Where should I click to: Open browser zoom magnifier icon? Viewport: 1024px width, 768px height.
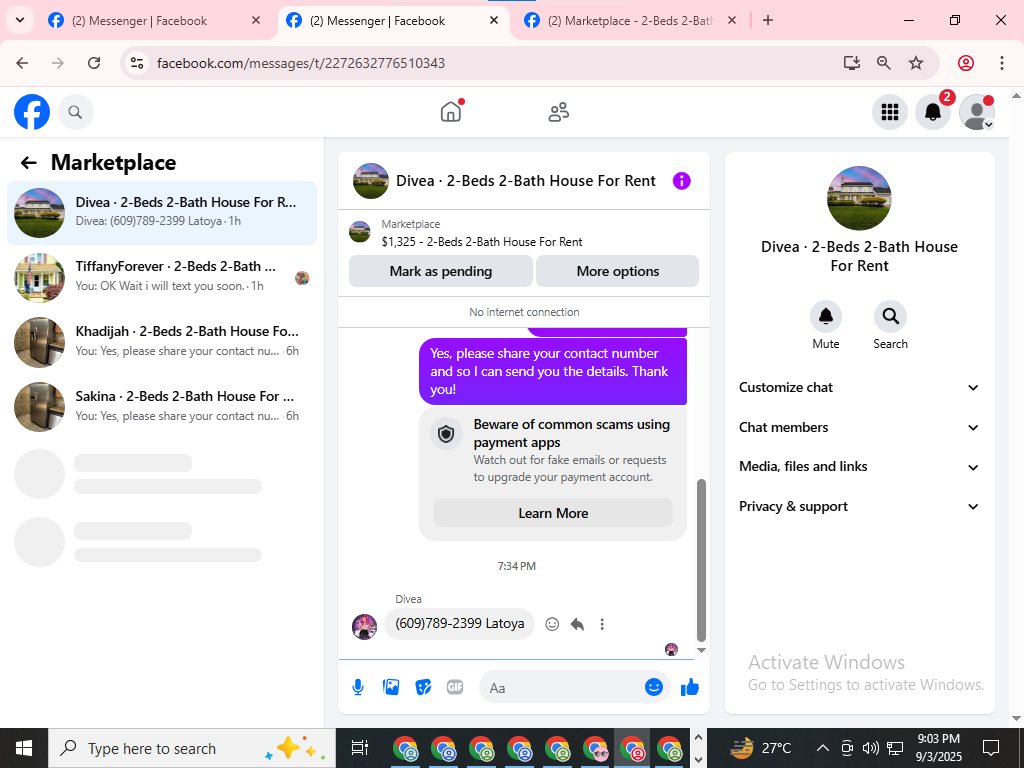(884, 63)
